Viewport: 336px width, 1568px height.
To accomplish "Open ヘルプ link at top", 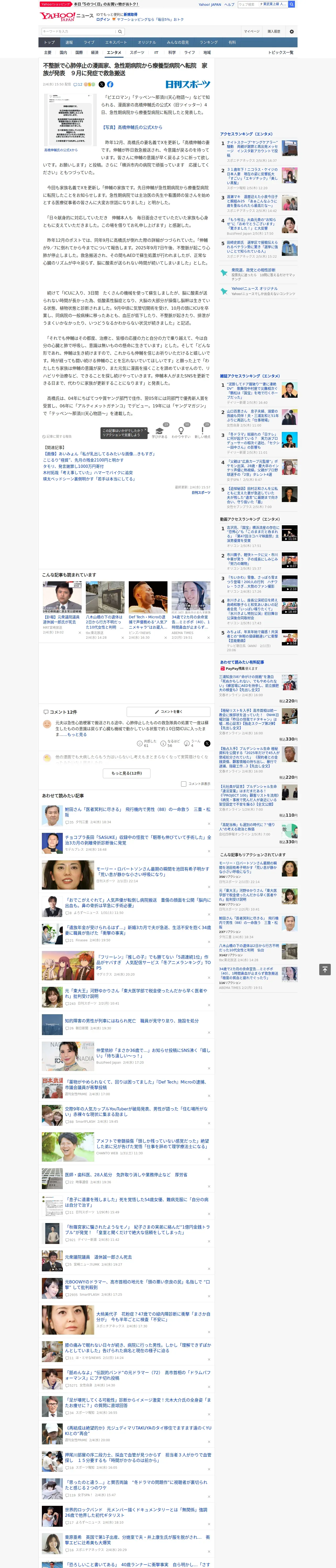I will (x=229, y=4).
